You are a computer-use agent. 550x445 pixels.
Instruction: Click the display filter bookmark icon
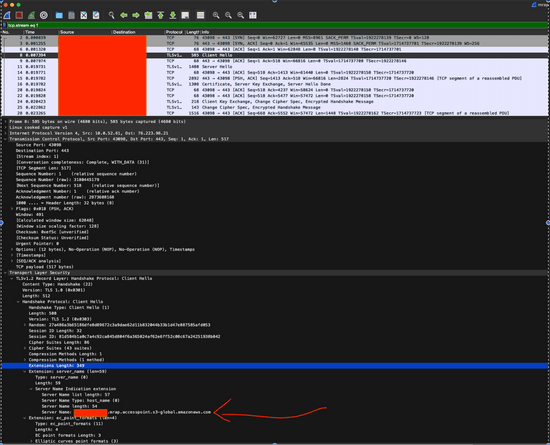tap(5, 25)
